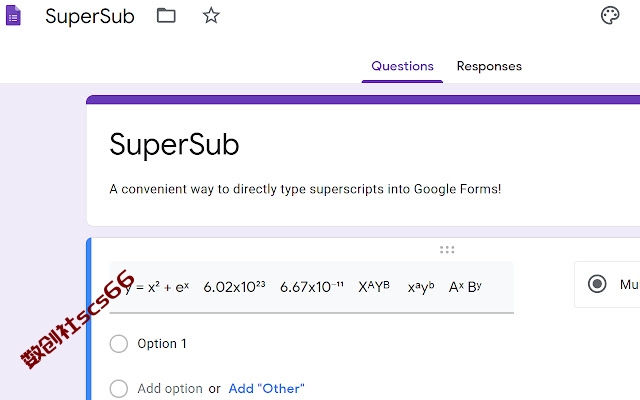Open the customize theme palette icon
Image resolution: width=640 pixels, height=400 pixels.
[x=610, y=16]
